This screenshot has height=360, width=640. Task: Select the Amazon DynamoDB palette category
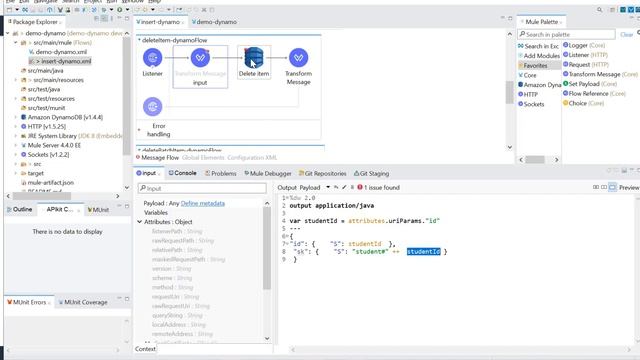point(540,85)
